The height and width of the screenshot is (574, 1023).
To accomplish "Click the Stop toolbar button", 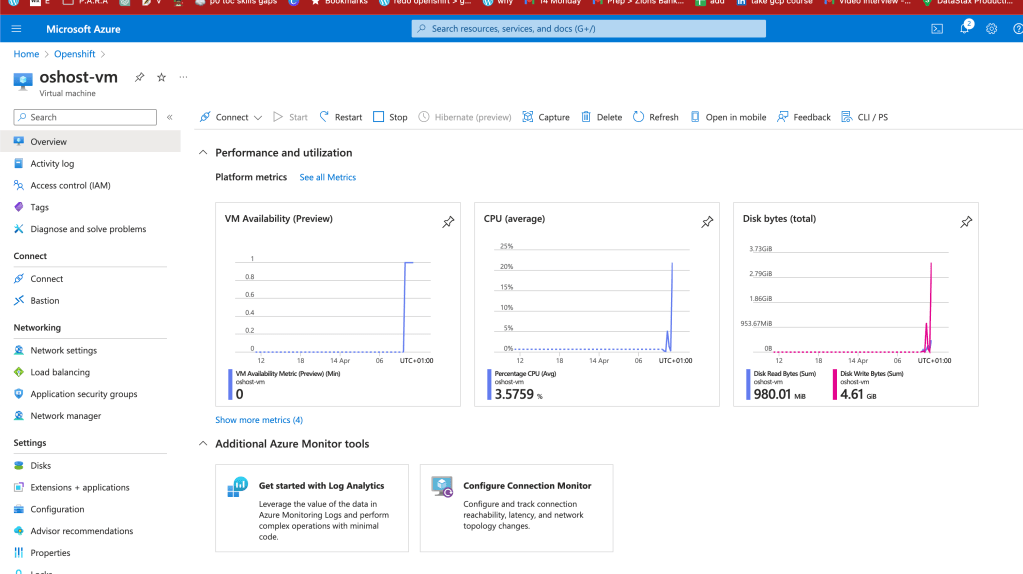I will pos(390,117).
